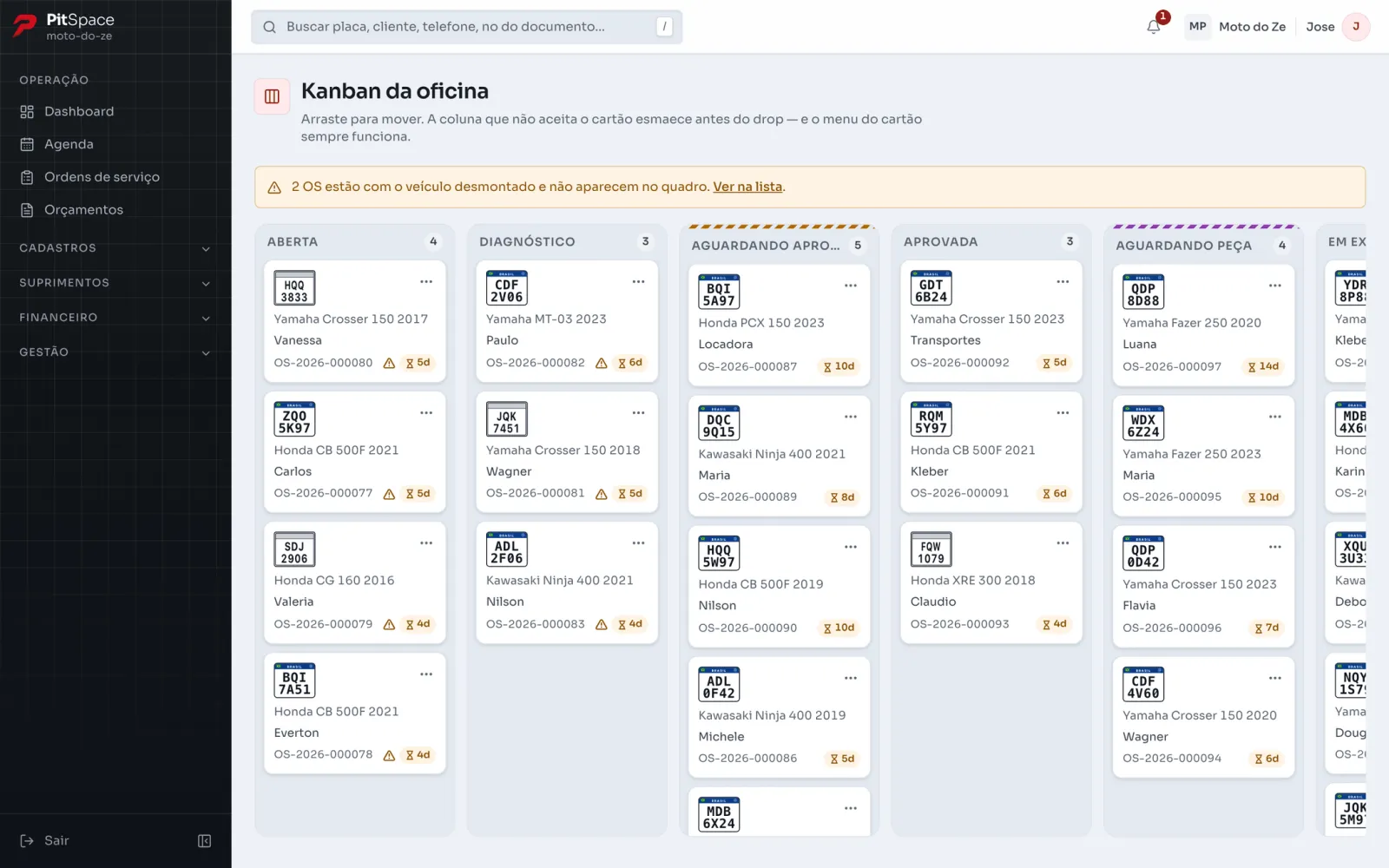Open the notifications bell
This screenshot has height=868, width=1389.
point(1154,27)
